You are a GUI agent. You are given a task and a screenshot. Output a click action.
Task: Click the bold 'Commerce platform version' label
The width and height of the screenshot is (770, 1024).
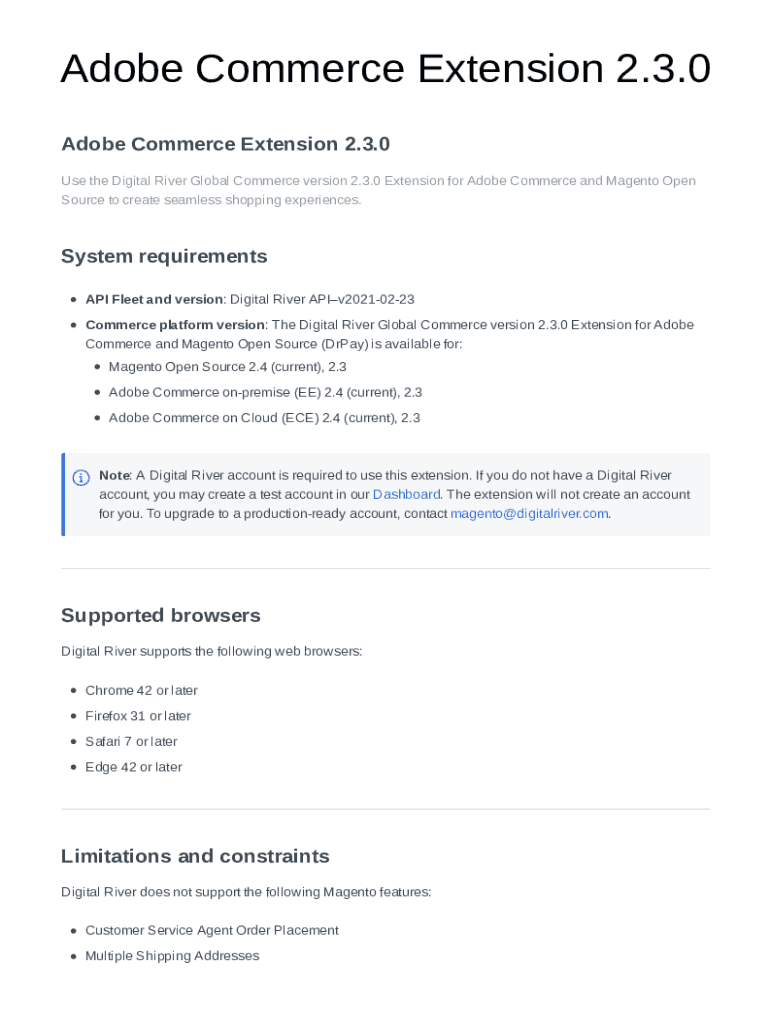175,325
